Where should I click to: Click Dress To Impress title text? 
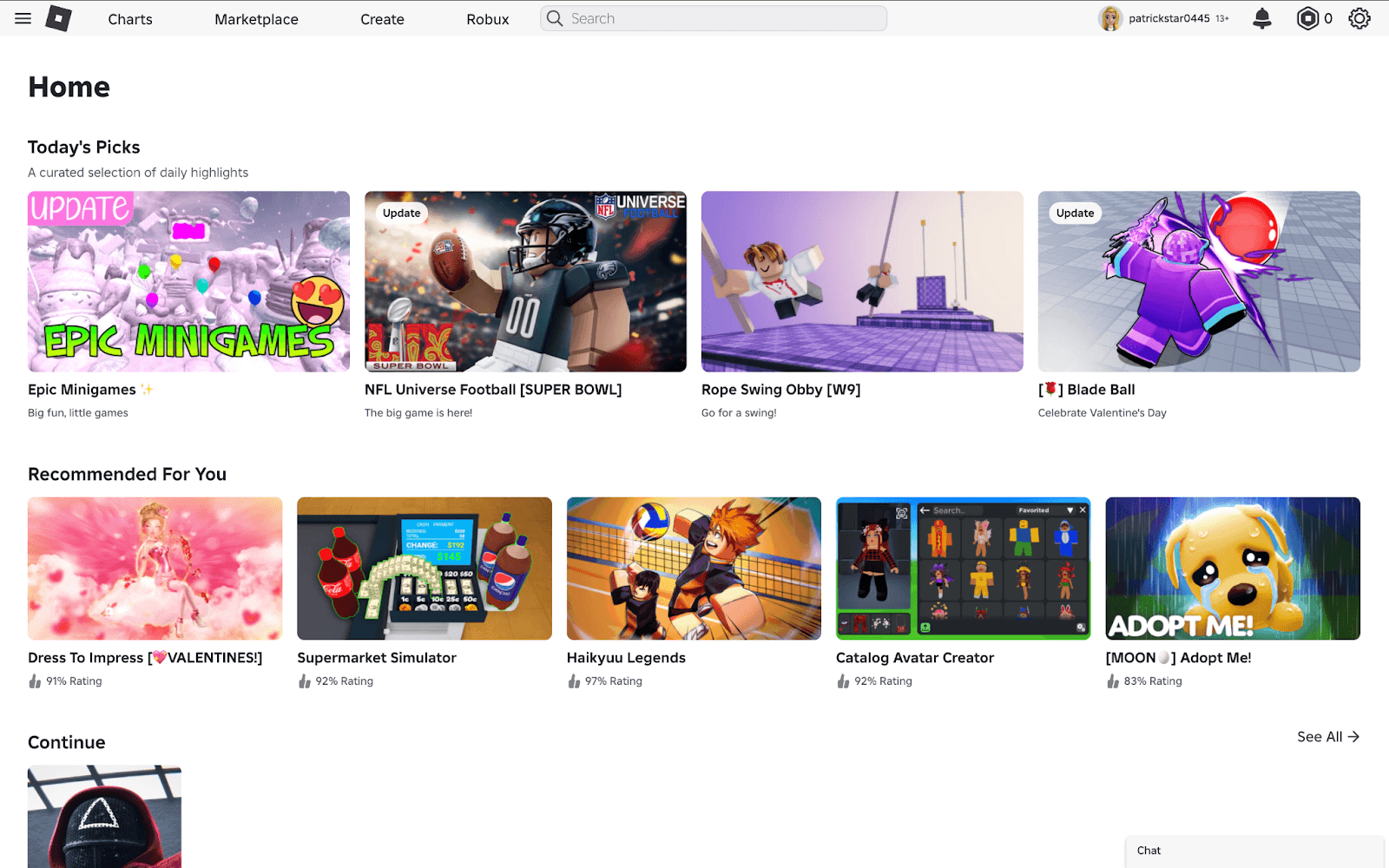click(x=145, y=658)
